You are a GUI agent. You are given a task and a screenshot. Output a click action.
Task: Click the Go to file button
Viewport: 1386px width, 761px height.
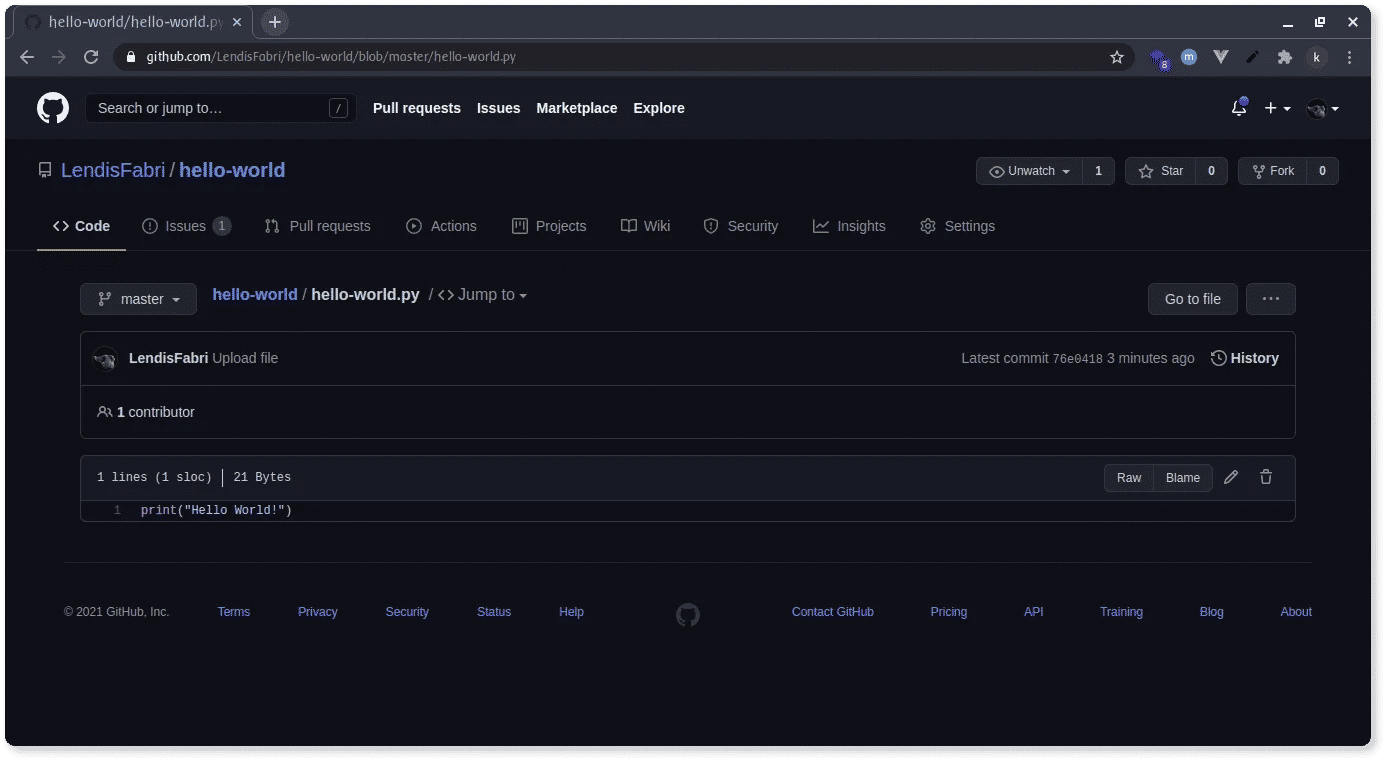click(1192, 299)
